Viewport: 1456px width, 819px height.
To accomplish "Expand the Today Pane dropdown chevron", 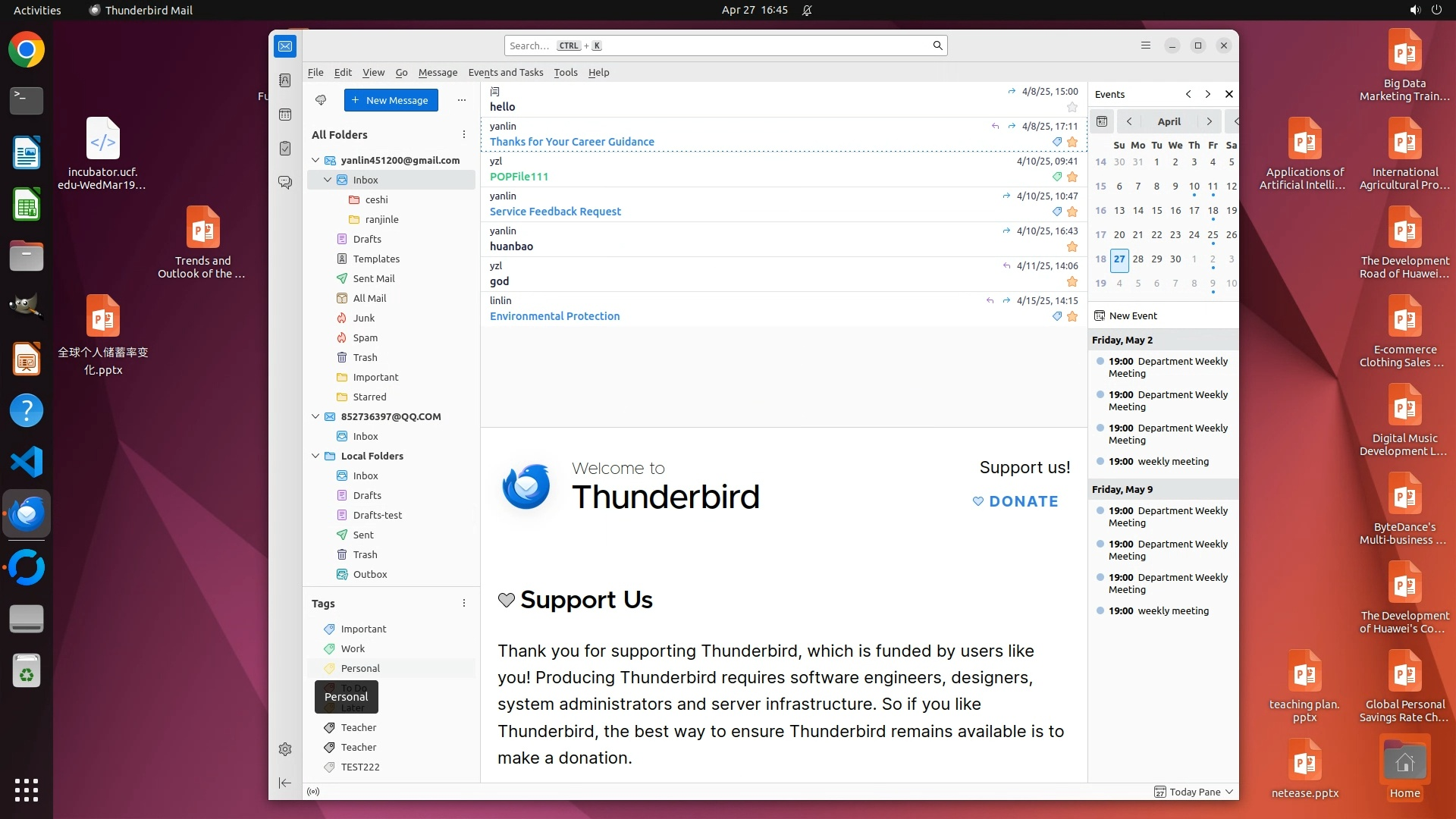I will (x=1229, y=792).
